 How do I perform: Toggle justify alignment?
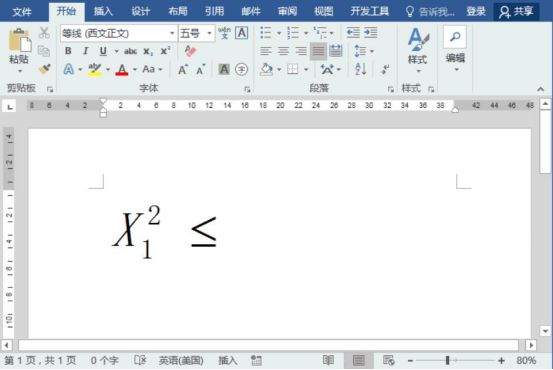(318, 51)
